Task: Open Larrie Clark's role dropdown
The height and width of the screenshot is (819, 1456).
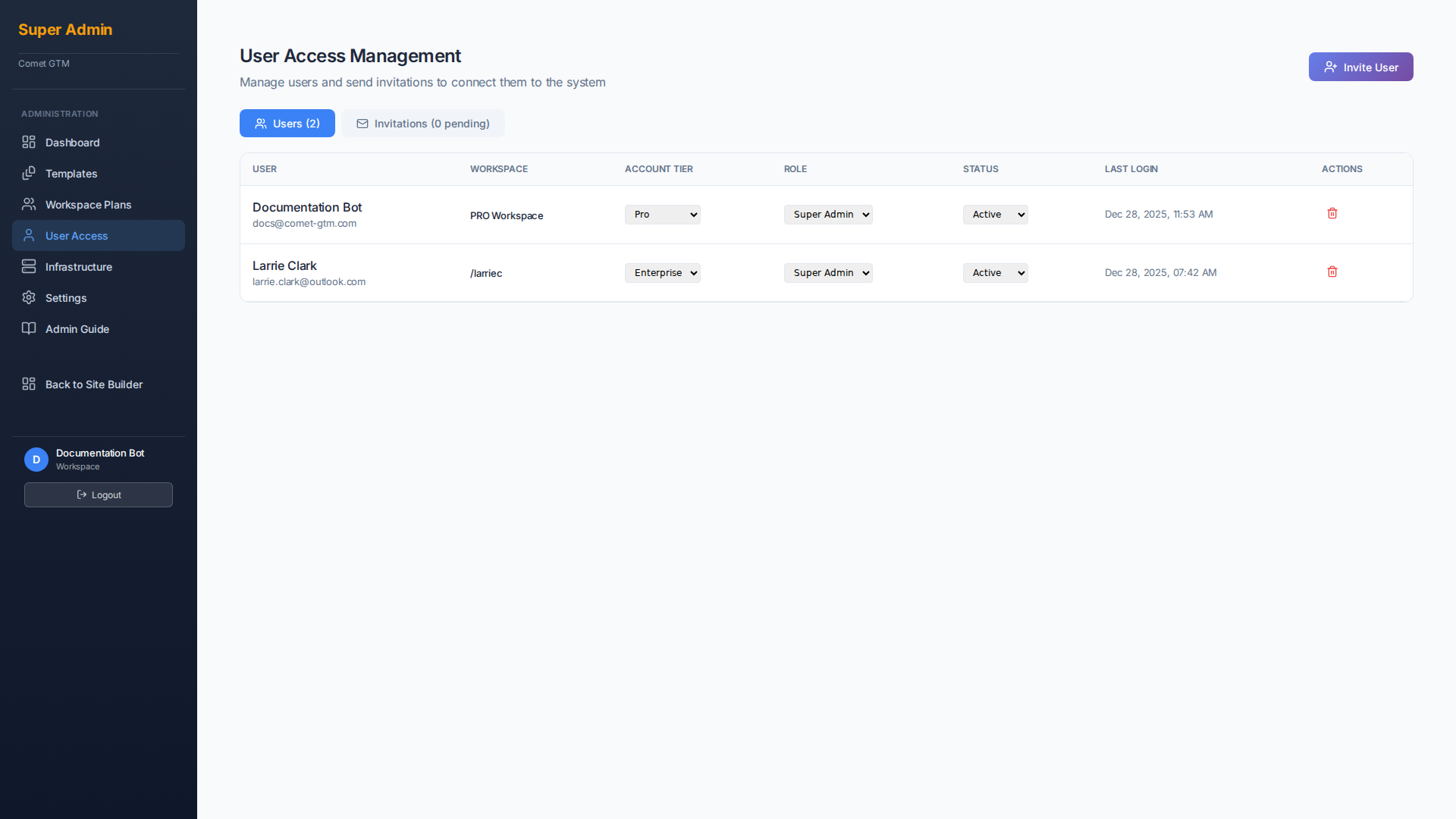Action: click(827, 272)
